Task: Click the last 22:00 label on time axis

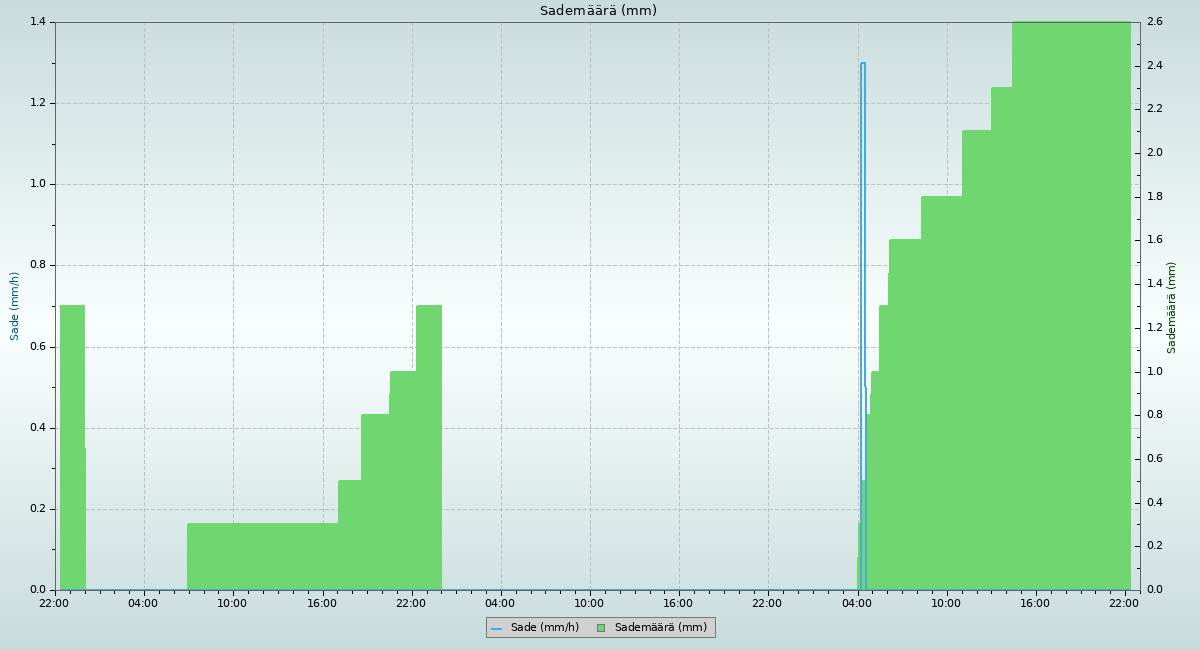Action: tap(1124, 603)
